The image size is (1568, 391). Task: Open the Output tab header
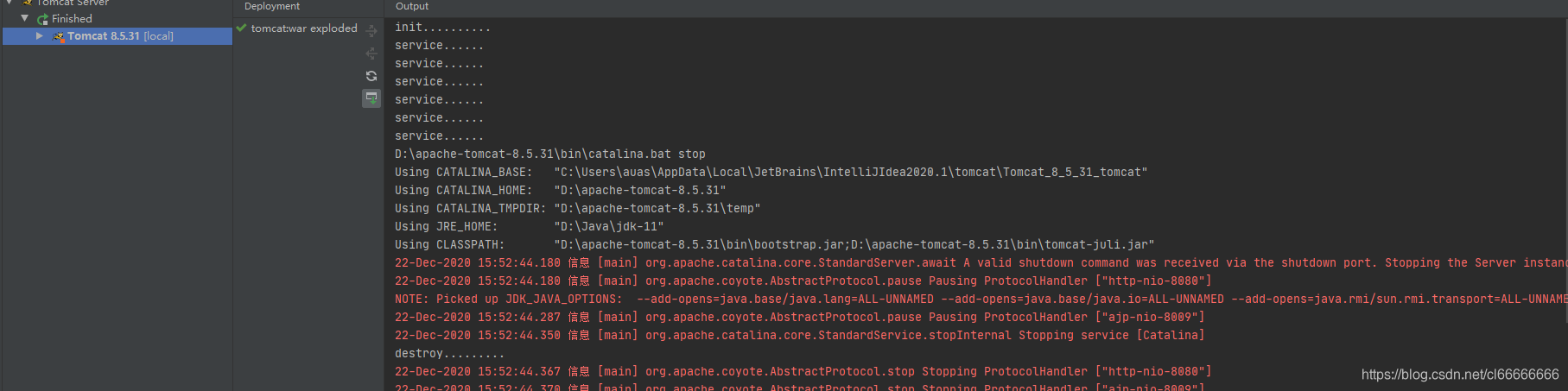[412, 6]
